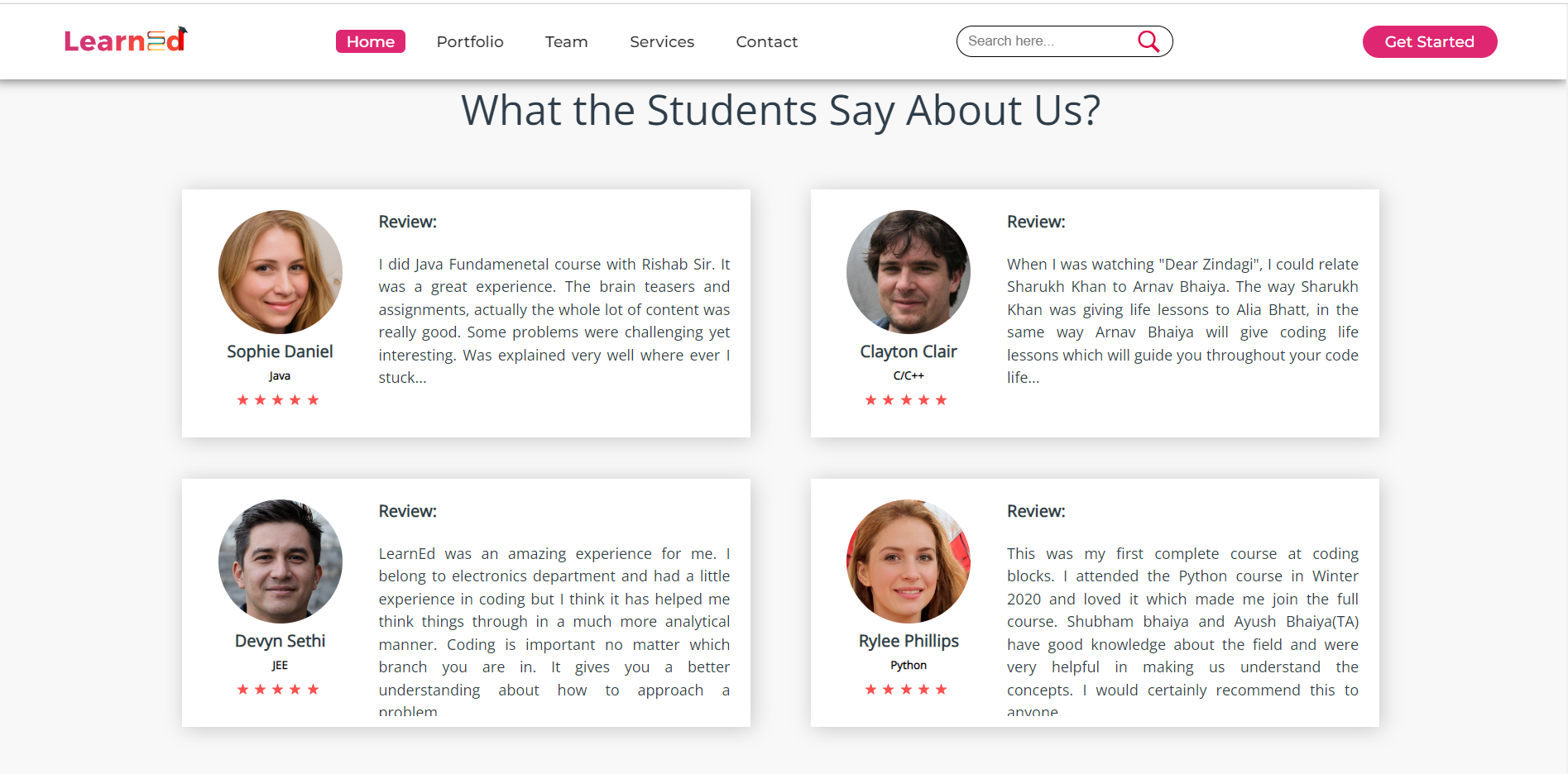
Task: Open the Contact page
Action: [x=766, y=41]
